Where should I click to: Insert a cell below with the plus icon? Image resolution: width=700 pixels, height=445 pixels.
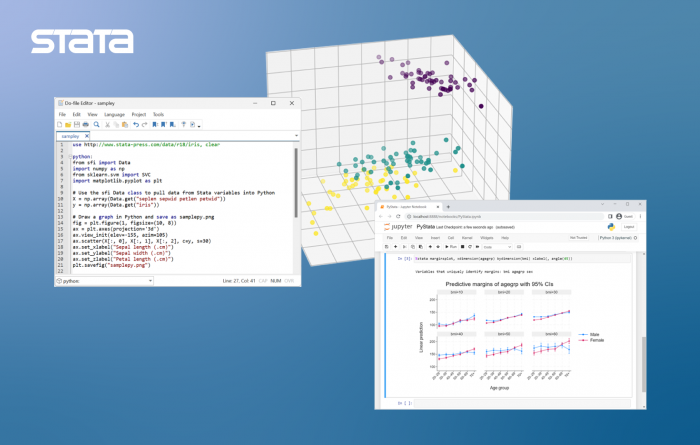click(x=396, y=247)
